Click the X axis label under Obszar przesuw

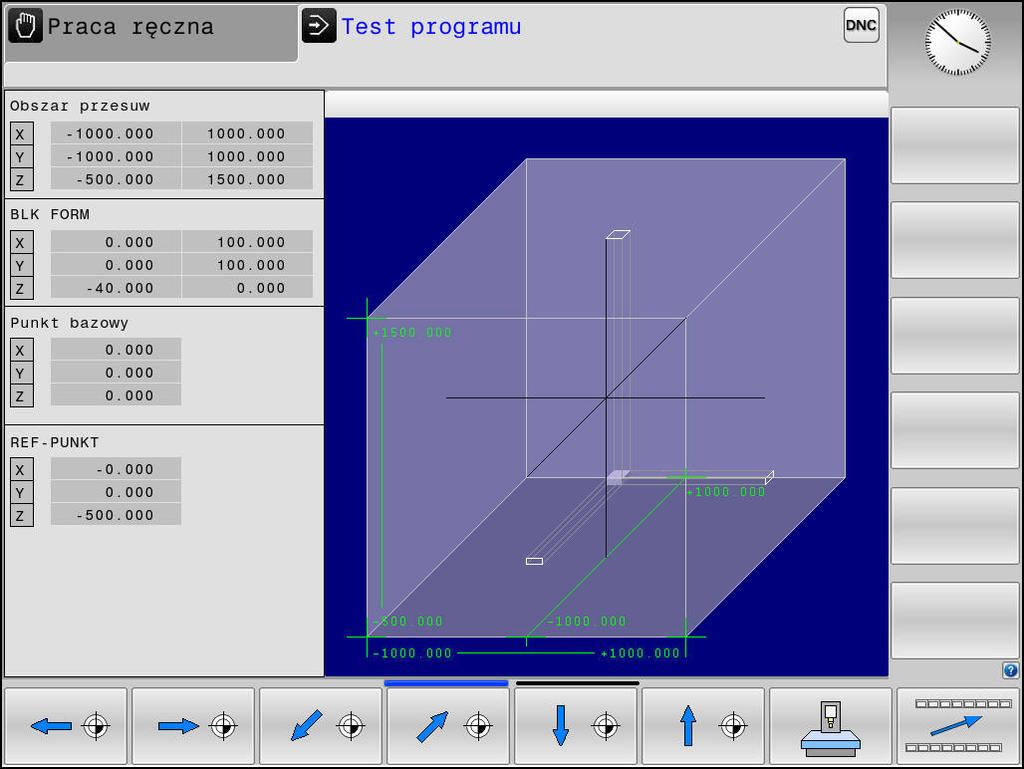pyautogui.click(x=22, y=134)
